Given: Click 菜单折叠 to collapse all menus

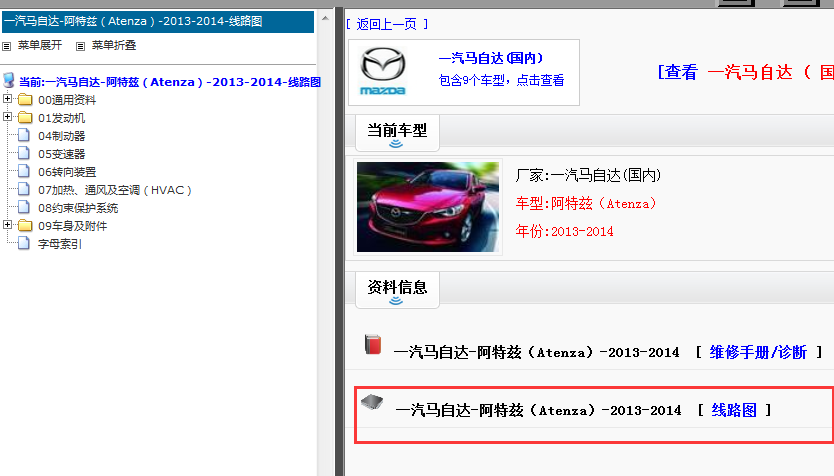Looking at the screenshot, I should click(114, 46).
